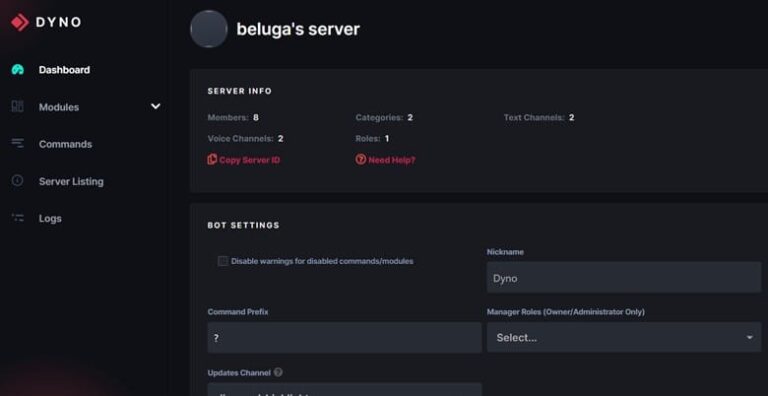Click the question mark icon beside Need Help

tap(360, 160)
